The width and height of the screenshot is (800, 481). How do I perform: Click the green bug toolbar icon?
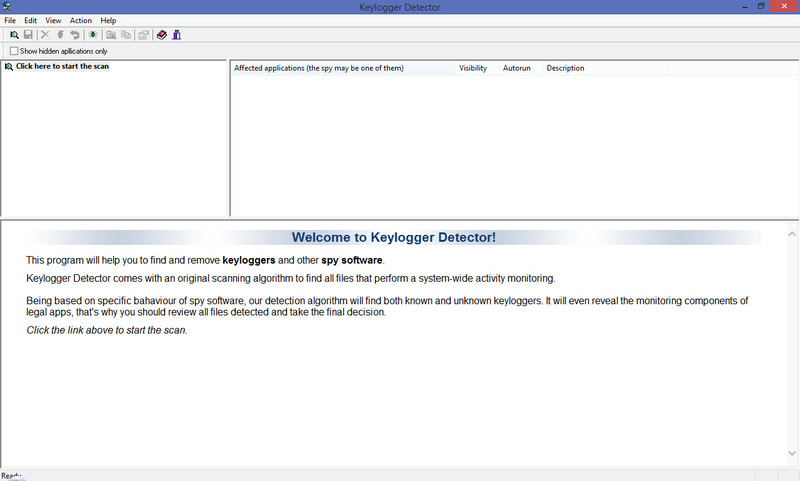pyautogui.click(x=93, y=35)
